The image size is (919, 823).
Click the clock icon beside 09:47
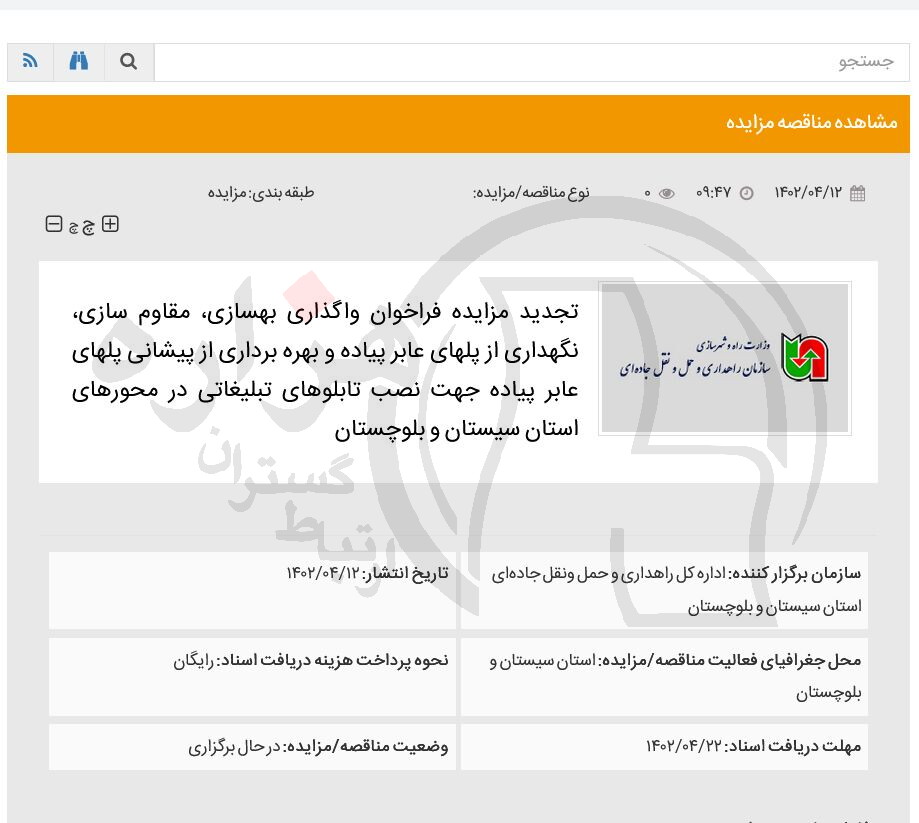746,192
